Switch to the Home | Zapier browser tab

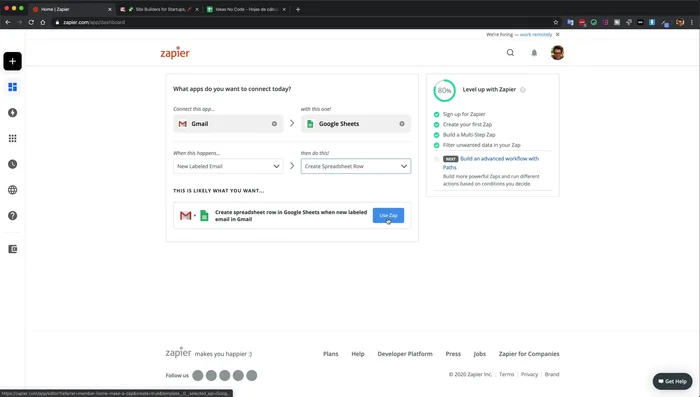tap(71, 9)
